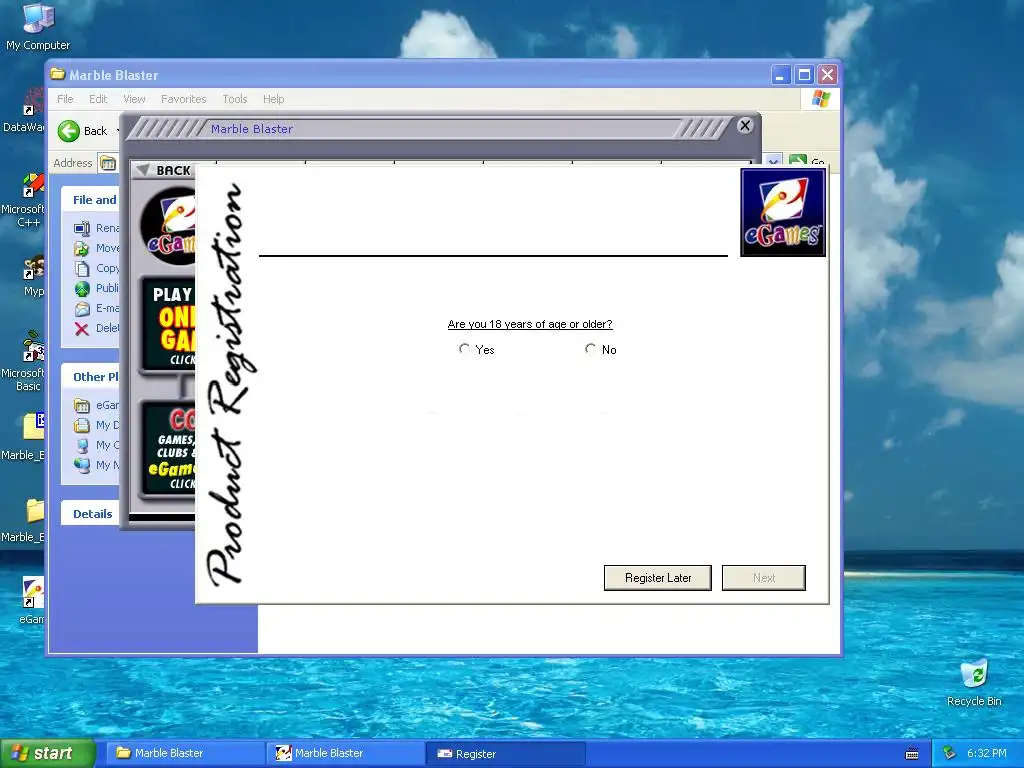Open My Computer icon in Other Places
The height and width of the screenshot is (768, 1024).
[82, 445]
